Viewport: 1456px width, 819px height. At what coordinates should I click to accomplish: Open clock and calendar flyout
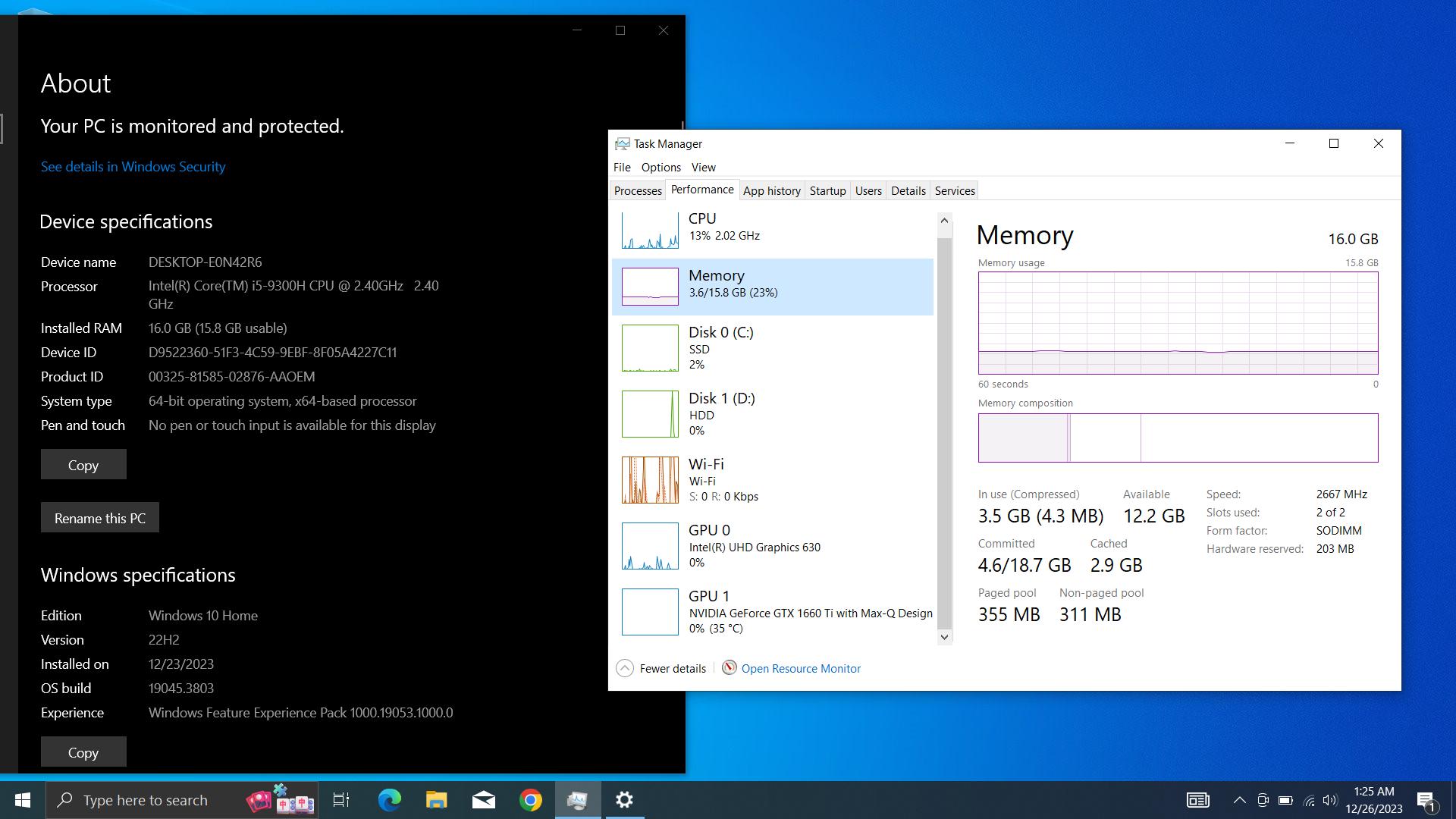[x=1374, y=800]
